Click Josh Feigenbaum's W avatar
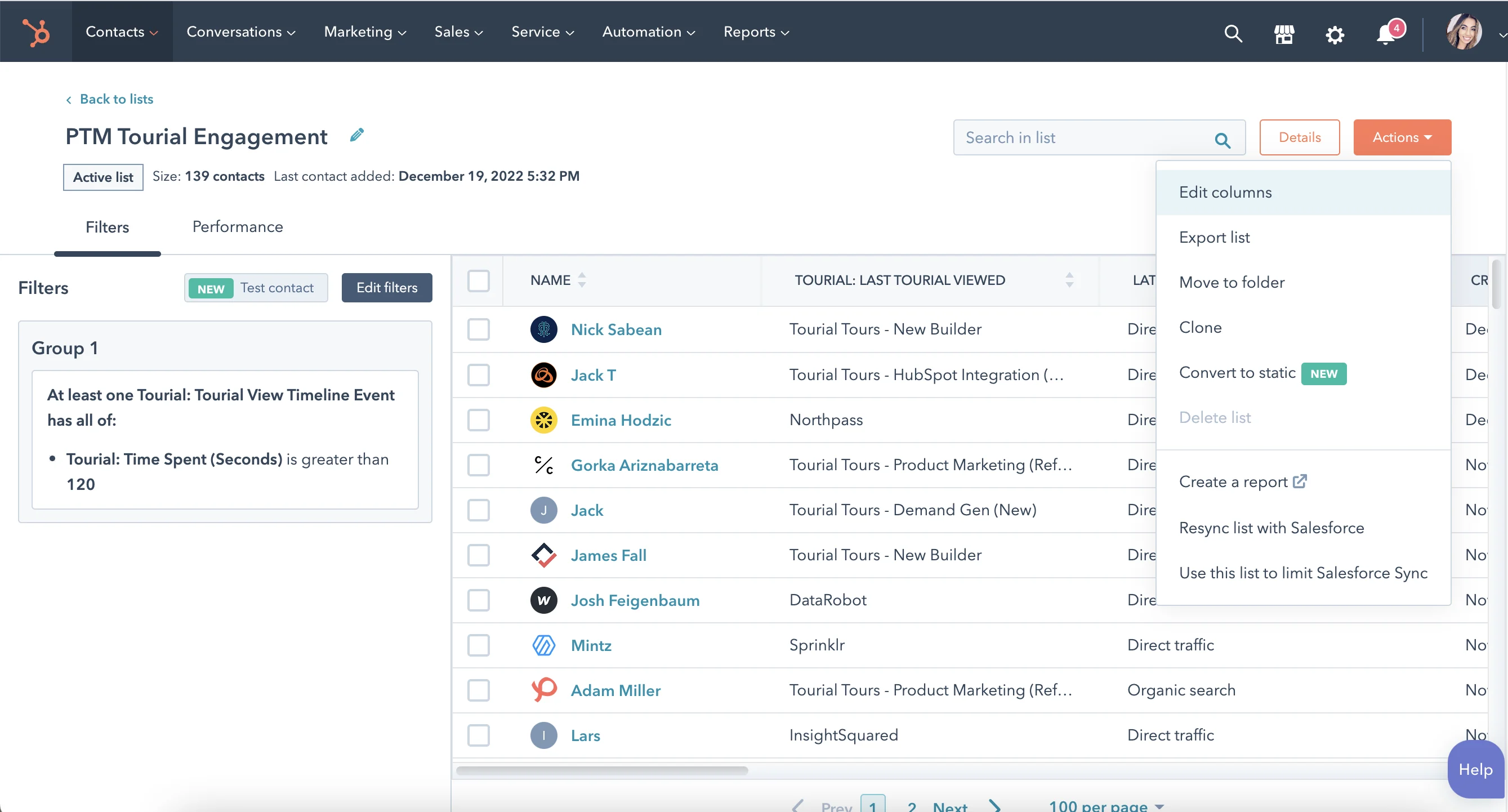Image resolution: width=1508 pixels, height=812 pixels. point(543,600)
